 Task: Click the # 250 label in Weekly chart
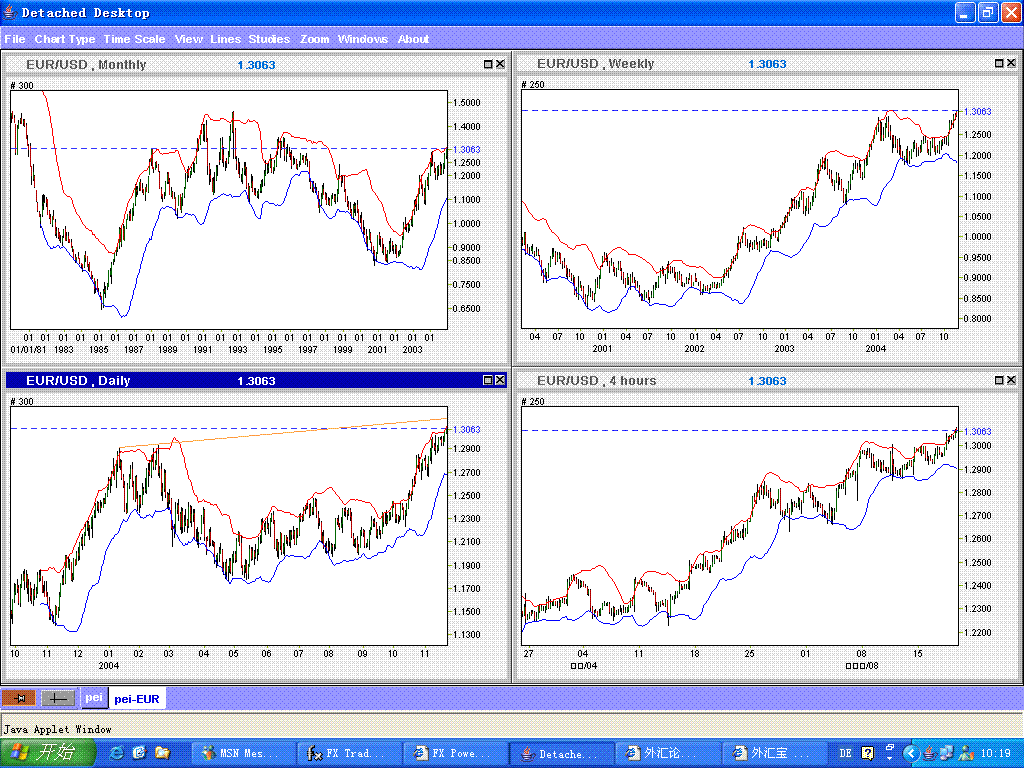[x=532, y=85]
